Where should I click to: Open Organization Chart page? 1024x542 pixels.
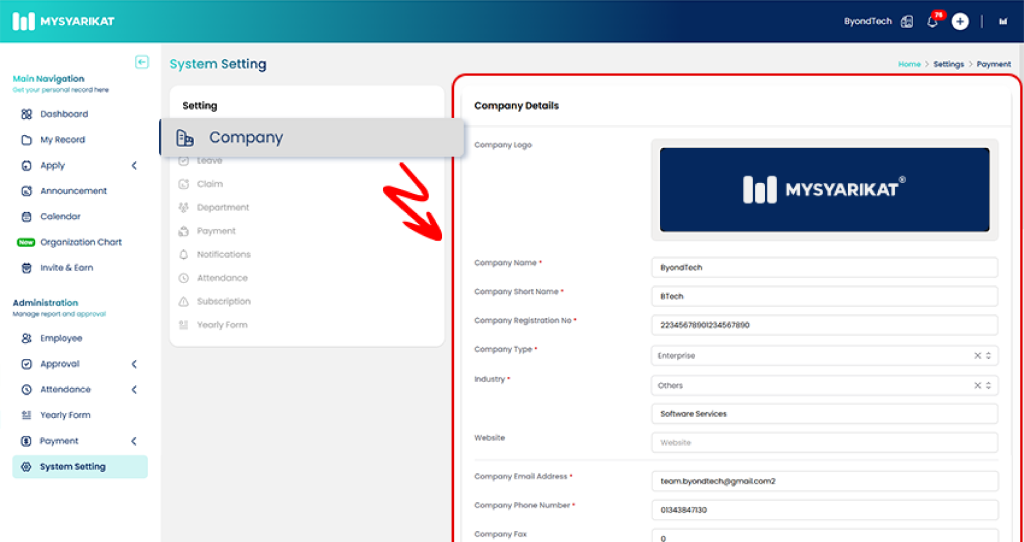tap(81, 242)
